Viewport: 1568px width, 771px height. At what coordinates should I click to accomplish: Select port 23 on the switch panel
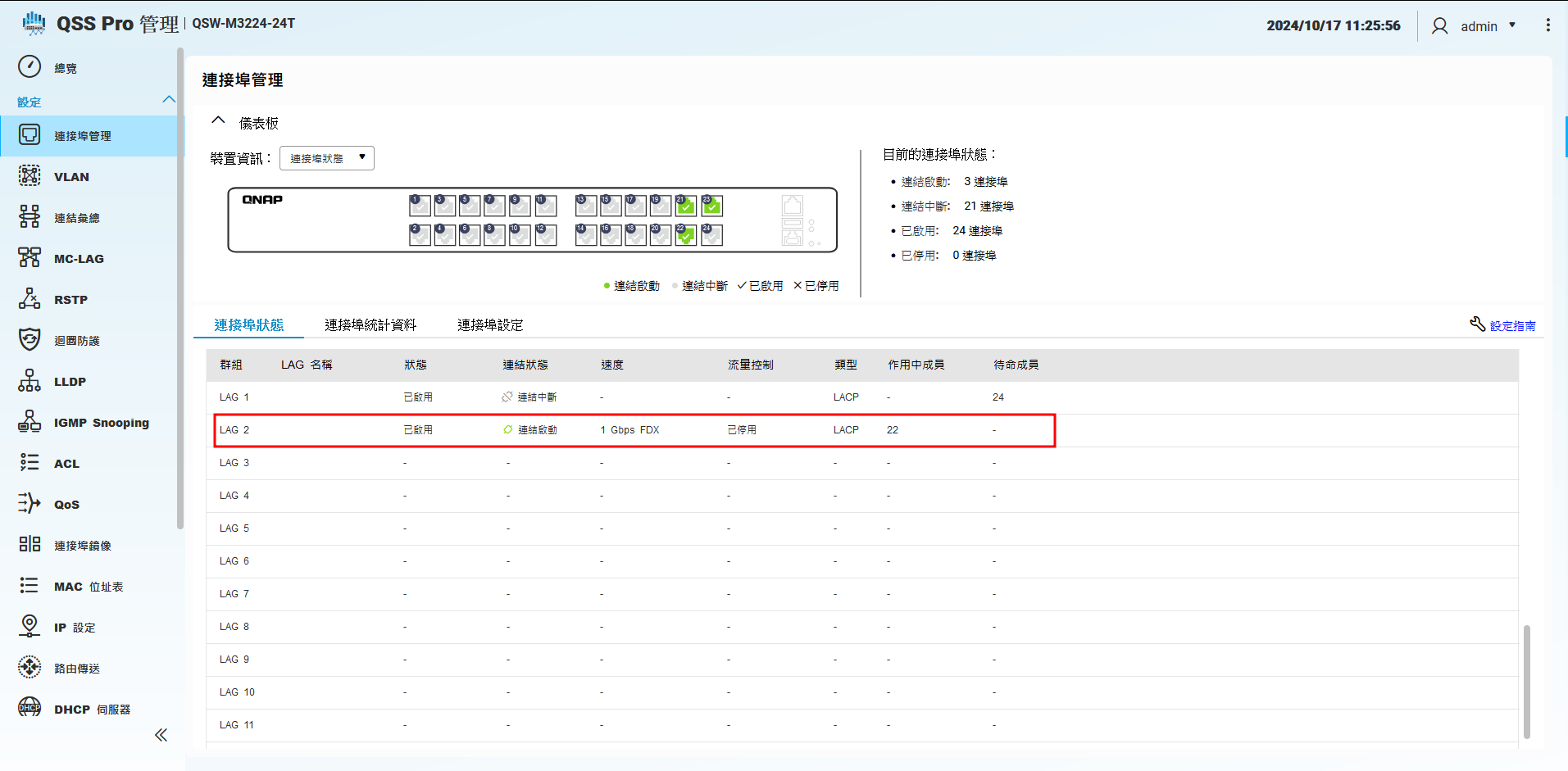(x=712, y=206)
